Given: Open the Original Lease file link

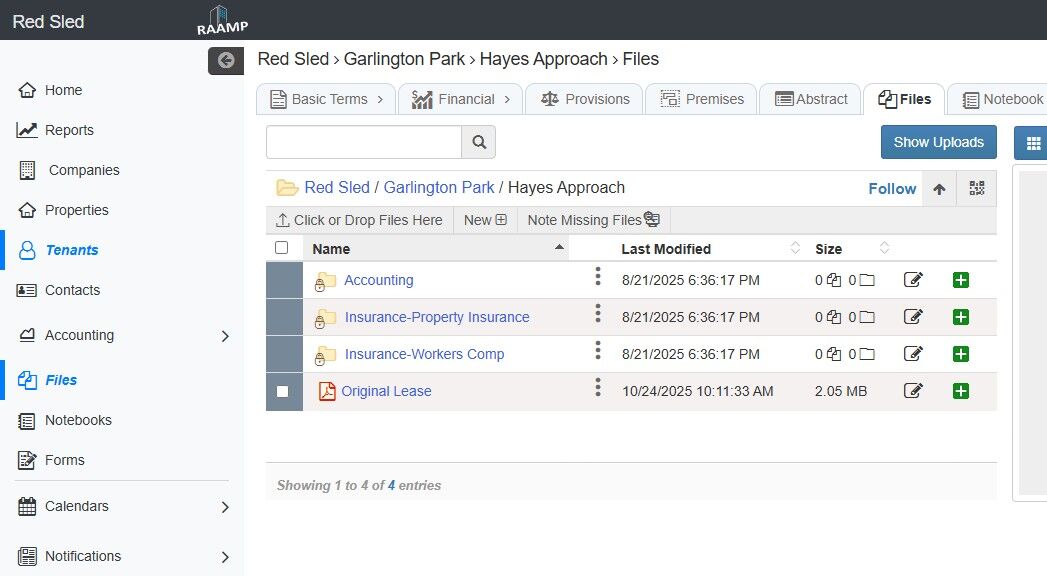Looking at the screenshot, I should click(x=386, y=391).
